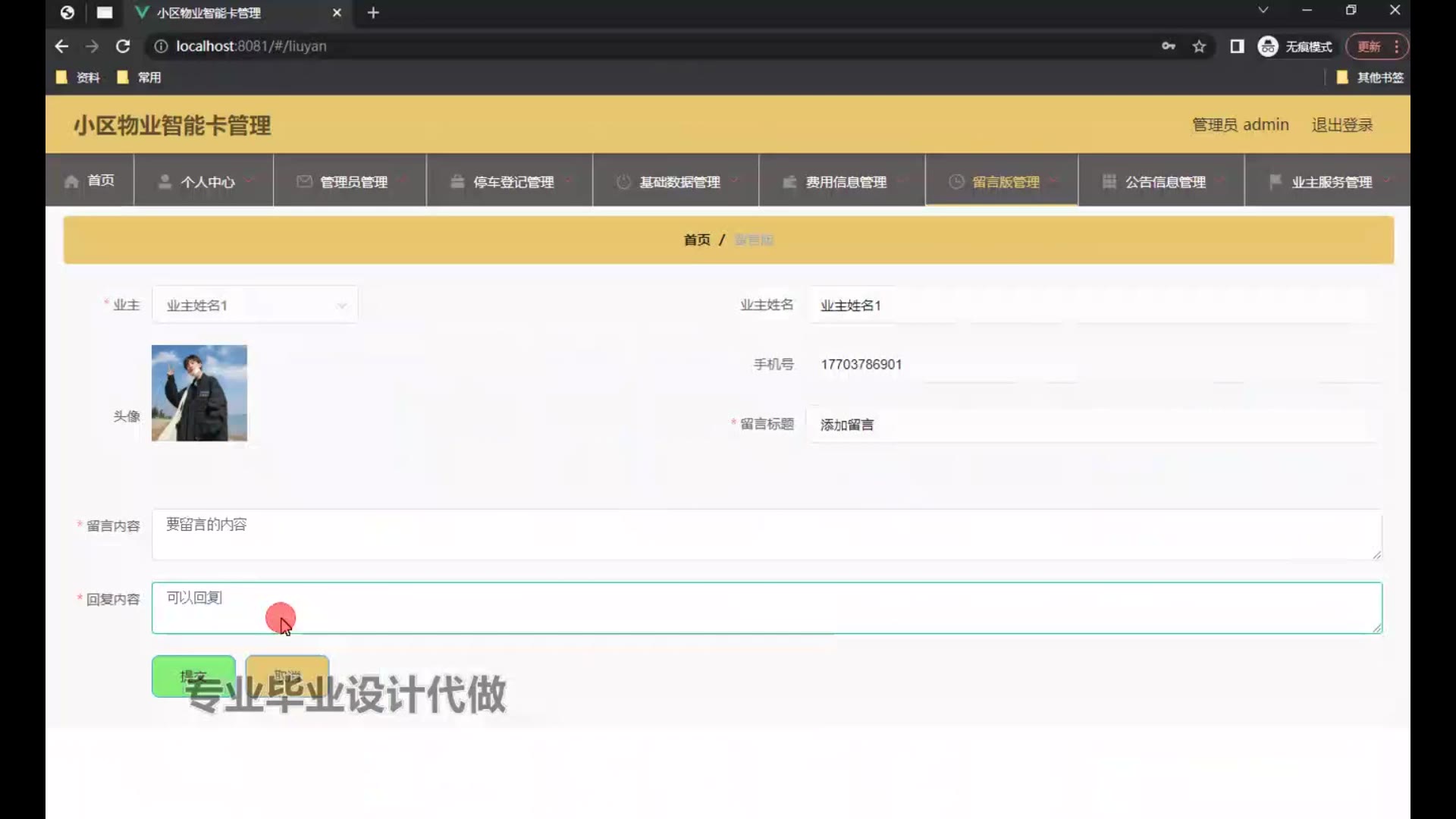Open the 留言版管理 menu tab
Viewport: 1456px width, 819px height.
pyautogui.click(x=1005, y=182)
